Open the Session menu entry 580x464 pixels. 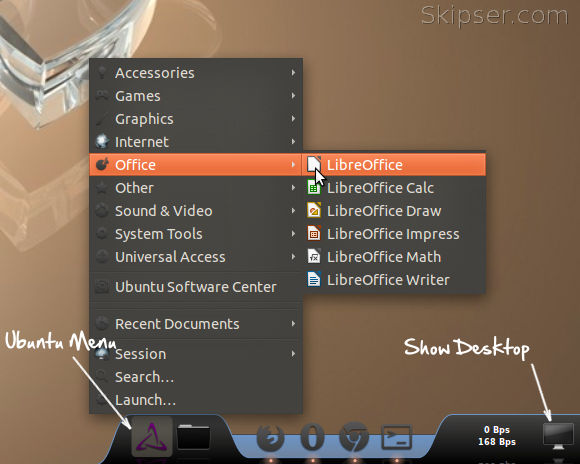click(x=196, y=354)
